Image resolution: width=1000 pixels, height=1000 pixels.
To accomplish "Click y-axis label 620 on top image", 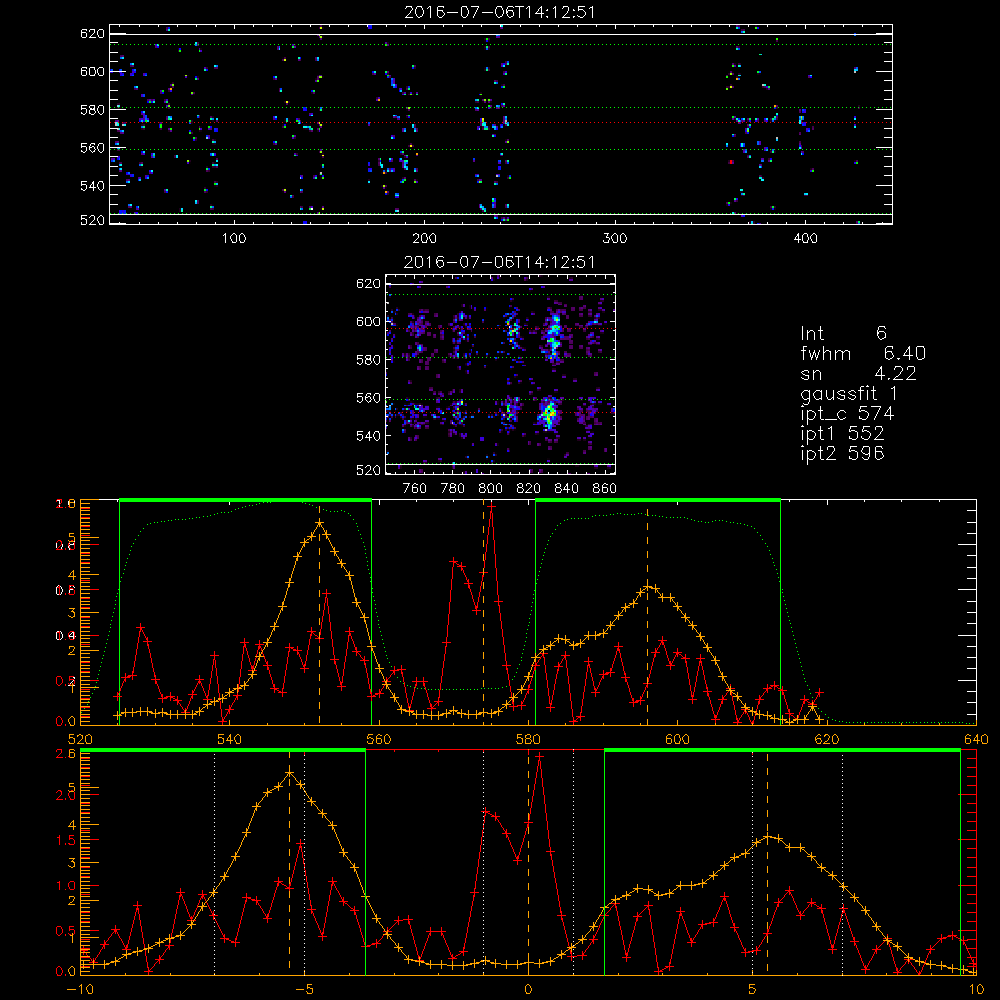I will point(92,33).
